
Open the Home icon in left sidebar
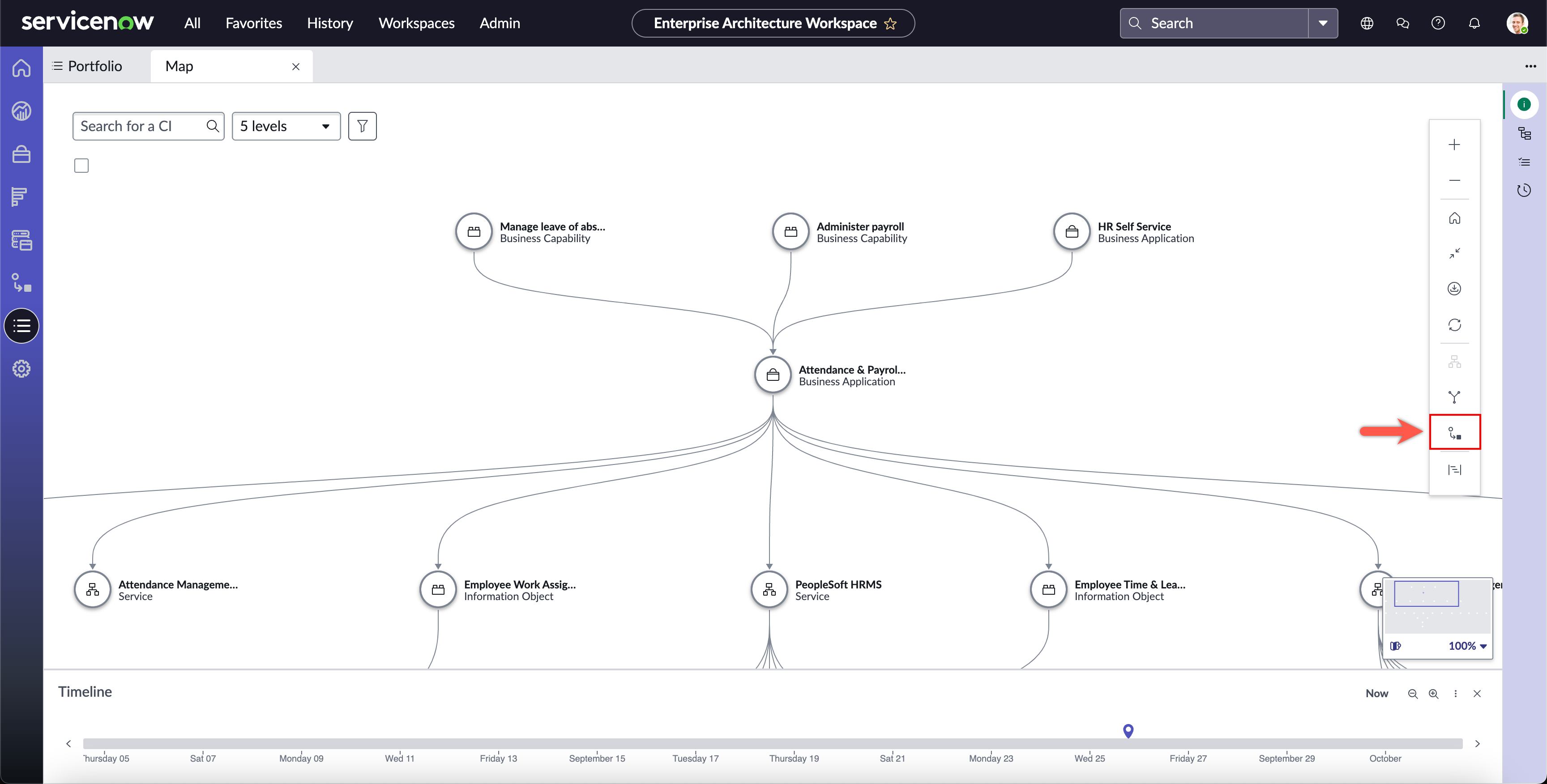click(21, 68)
